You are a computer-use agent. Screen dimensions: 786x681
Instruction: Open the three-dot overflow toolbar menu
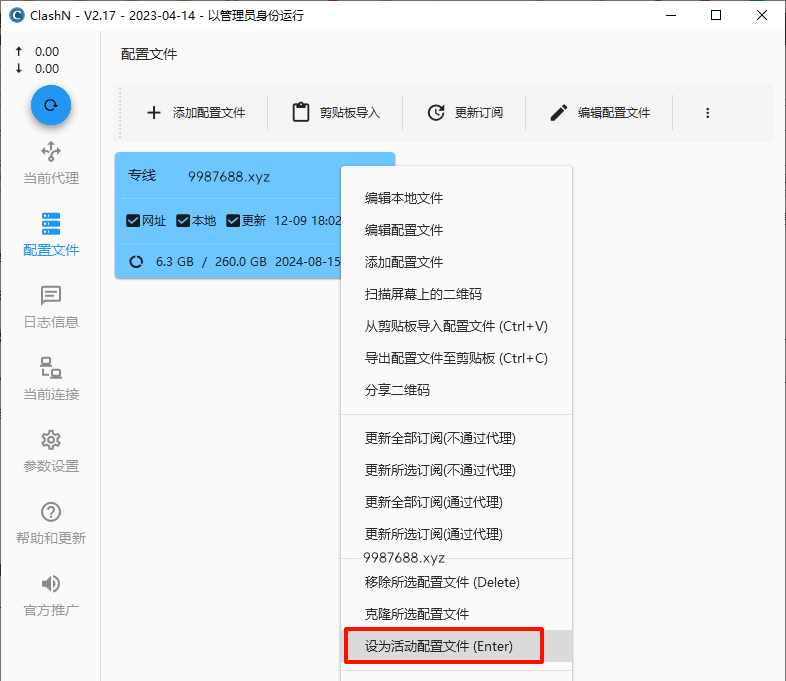pos(707,113)
